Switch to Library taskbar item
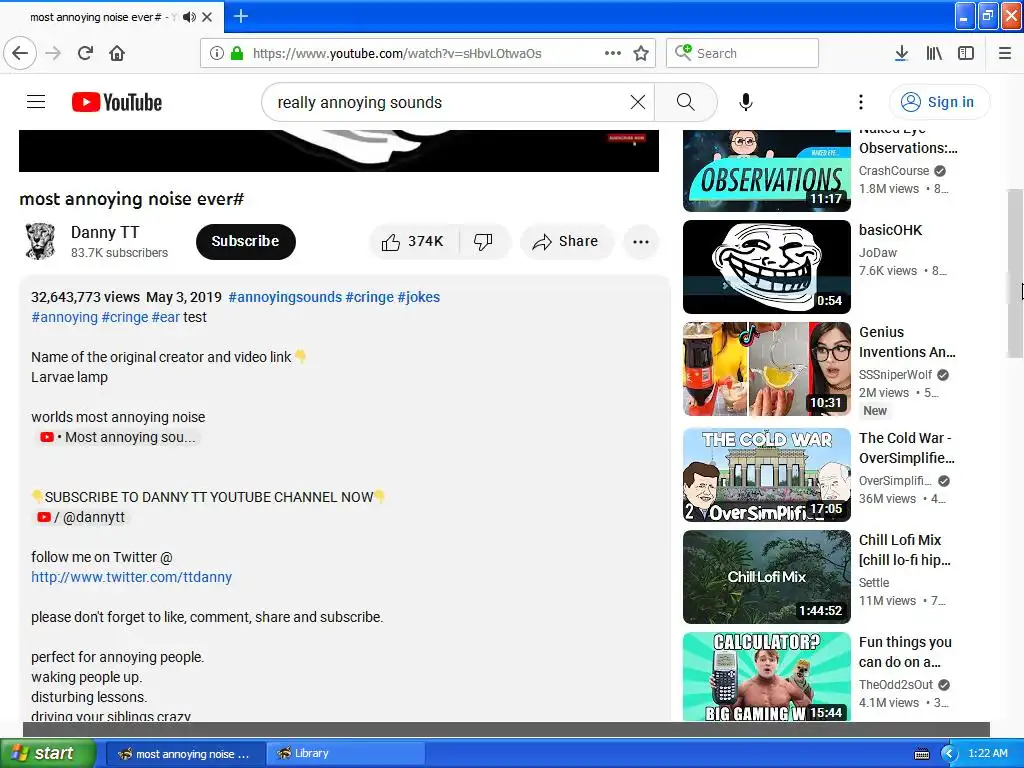This screenshot has height=768, width=1024. (345, 754)
